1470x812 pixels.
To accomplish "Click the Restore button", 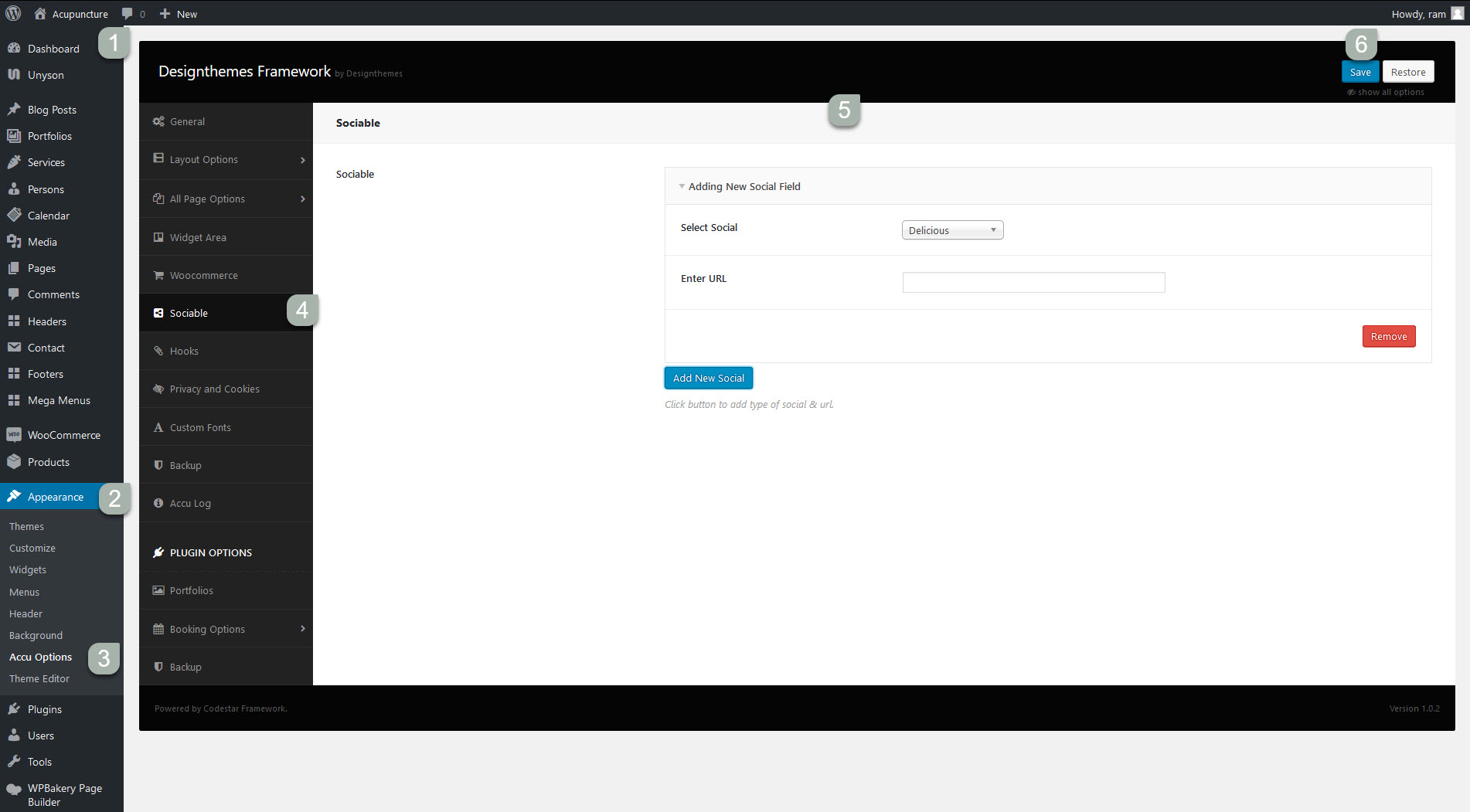I will [x=1408, y=72].
